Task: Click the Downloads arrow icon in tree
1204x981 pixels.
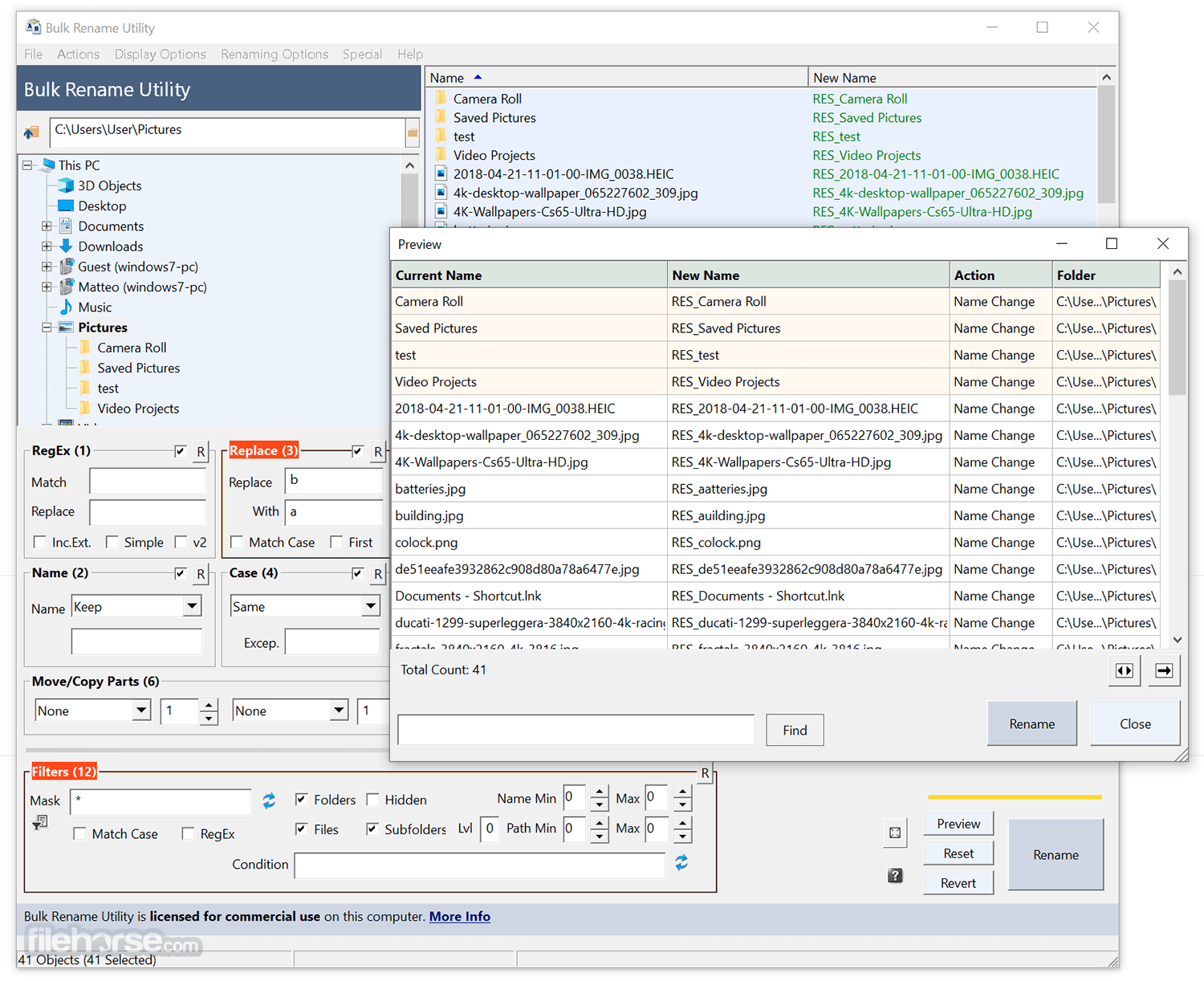Action: pyautogui.click(x=66, y=246)
